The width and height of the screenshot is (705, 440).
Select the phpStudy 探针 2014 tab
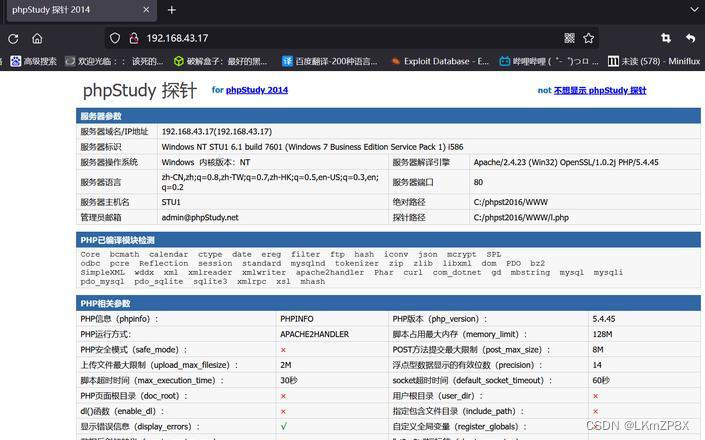point(80,10)
